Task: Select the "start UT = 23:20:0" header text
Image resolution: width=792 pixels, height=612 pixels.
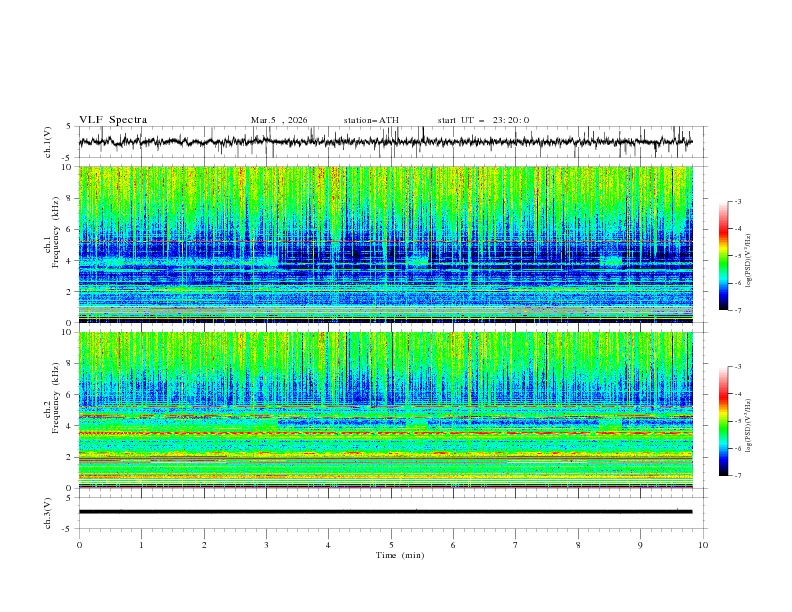Action: point(483,120)
